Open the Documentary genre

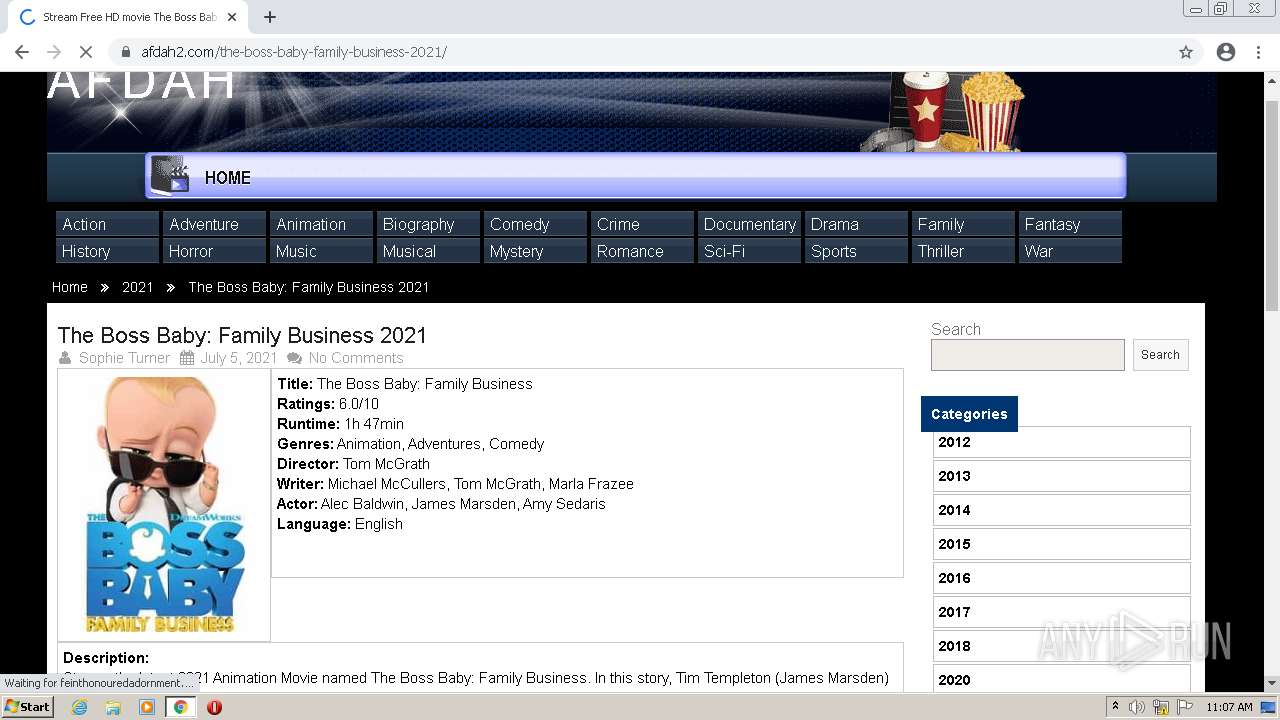pyautogui.click(x=749, y=224)
